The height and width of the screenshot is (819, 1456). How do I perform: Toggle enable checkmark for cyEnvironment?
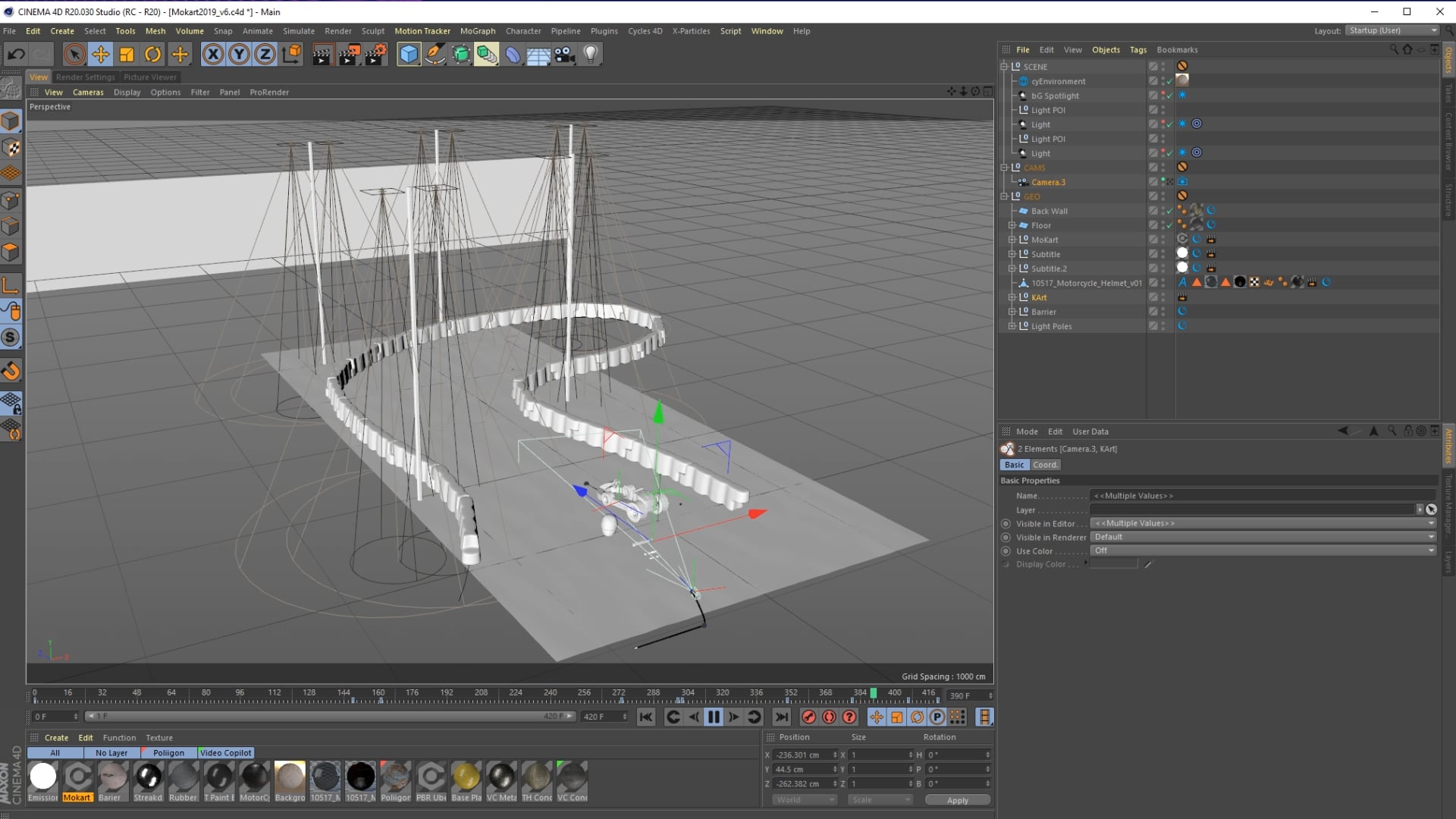[x=1169, y=81]
